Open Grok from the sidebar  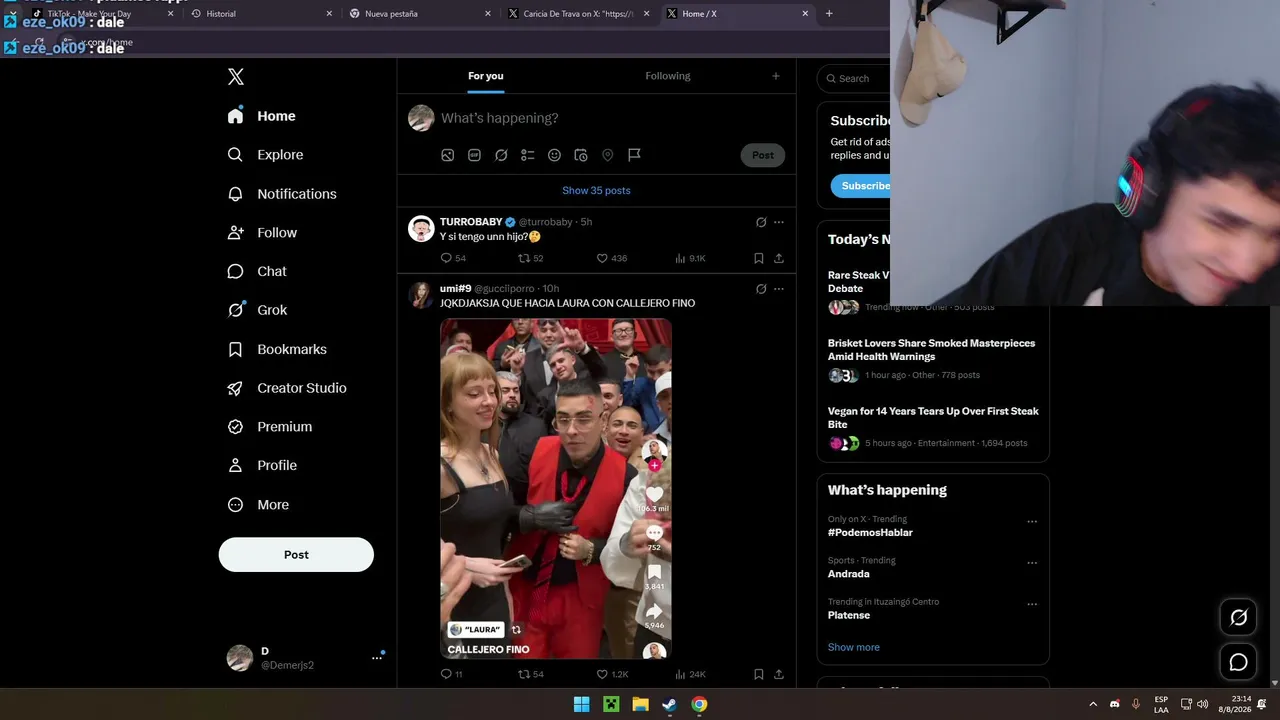tap(257, 310)
